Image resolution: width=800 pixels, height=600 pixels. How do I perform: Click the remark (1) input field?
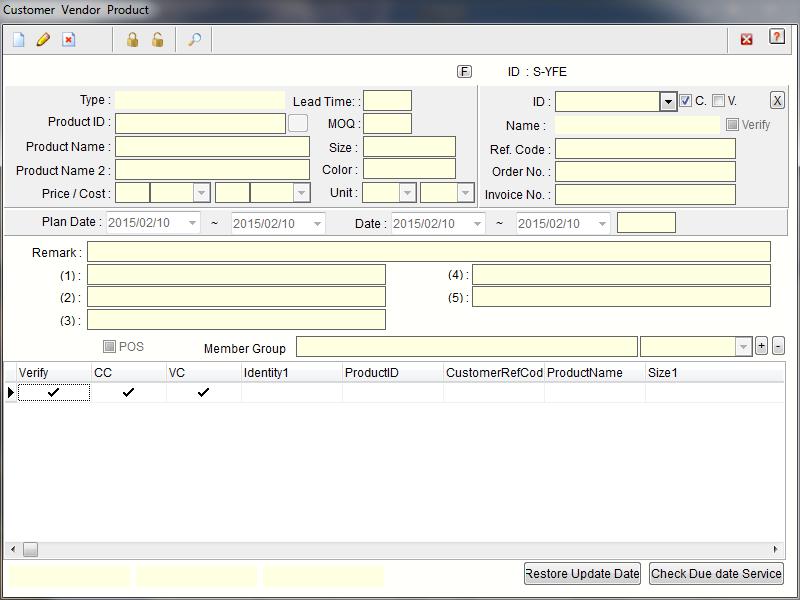coord(236,274)
